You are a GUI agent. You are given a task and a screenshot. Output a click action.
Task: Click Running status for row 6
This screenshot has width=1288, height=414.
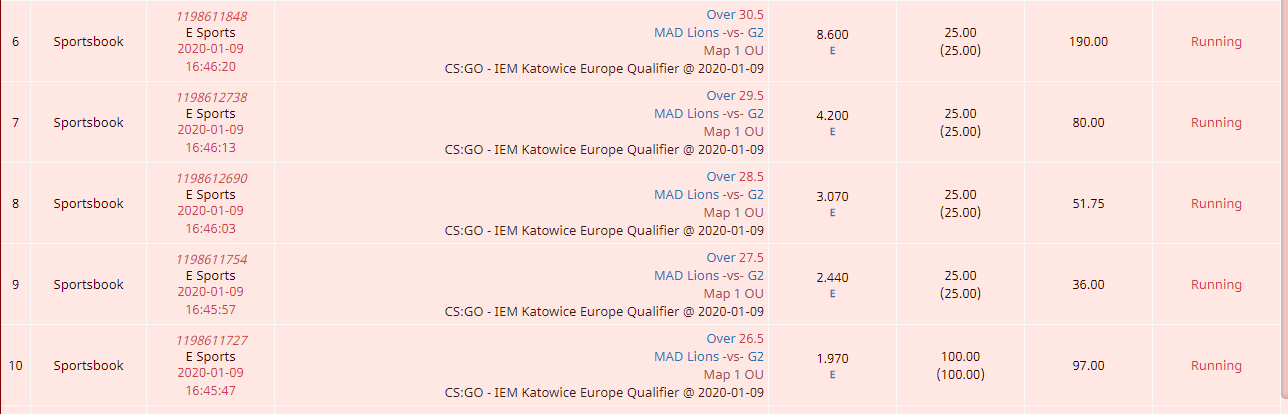coord(1216,42)
